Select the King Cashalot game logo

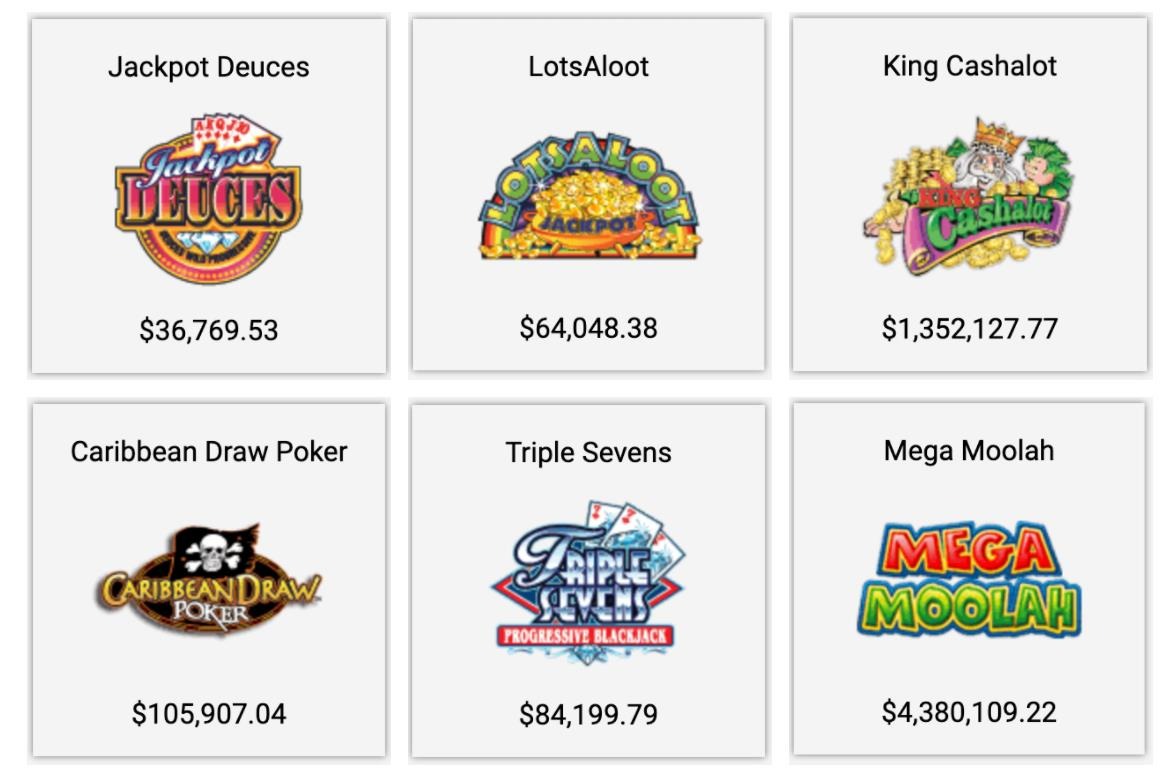coord(968,195)
